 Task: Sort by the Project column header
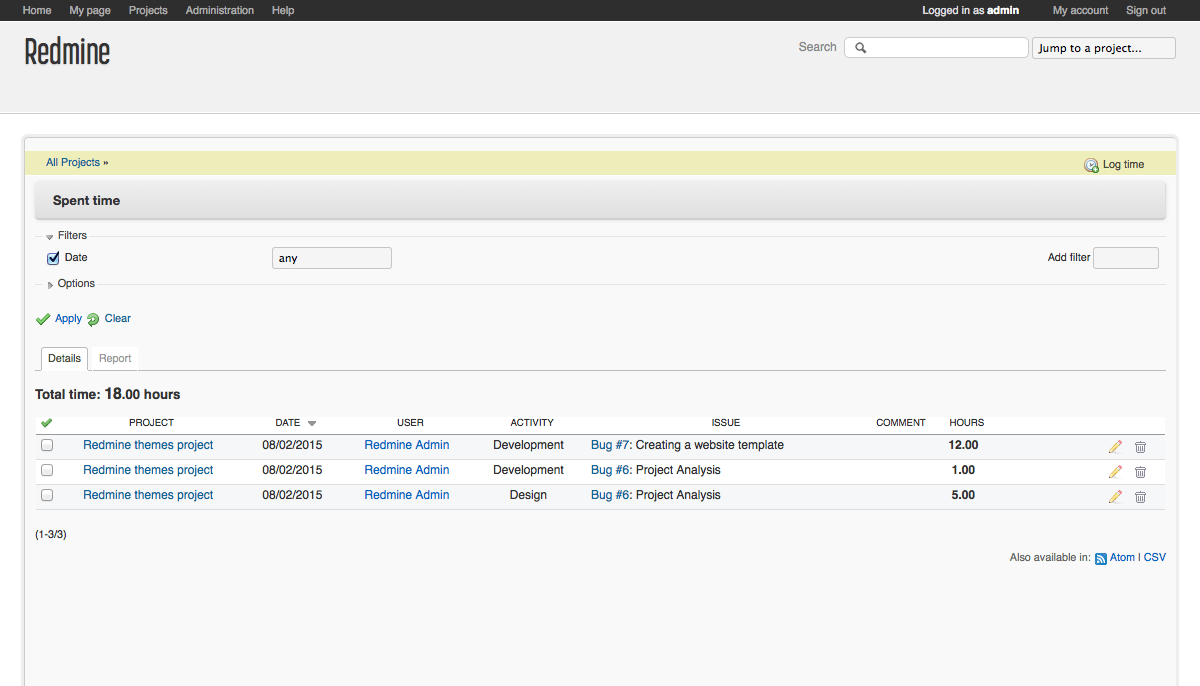coord(151,423)
